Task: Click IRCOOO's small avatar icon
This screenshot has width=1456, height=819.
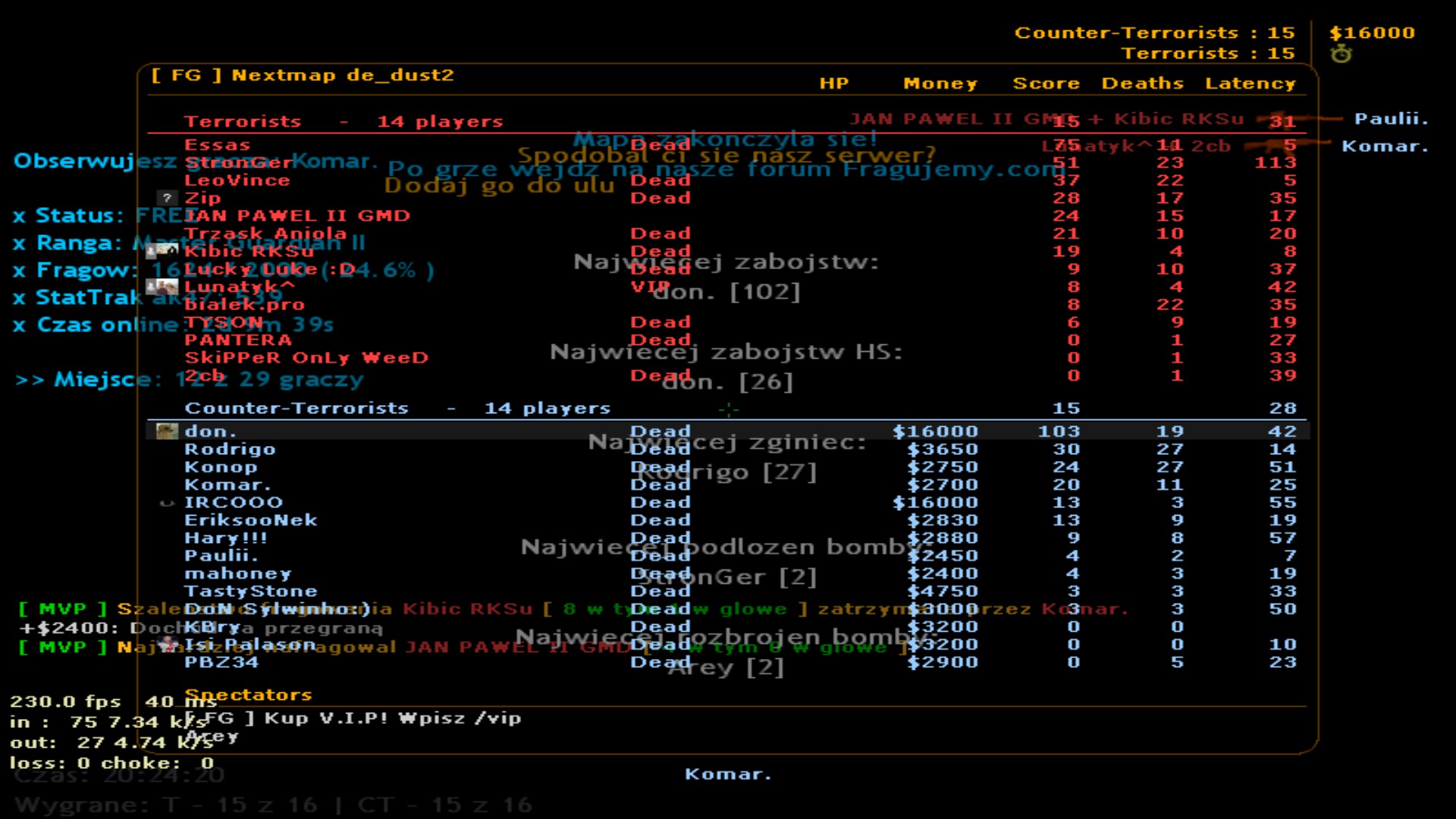Action: coord(167,503)
